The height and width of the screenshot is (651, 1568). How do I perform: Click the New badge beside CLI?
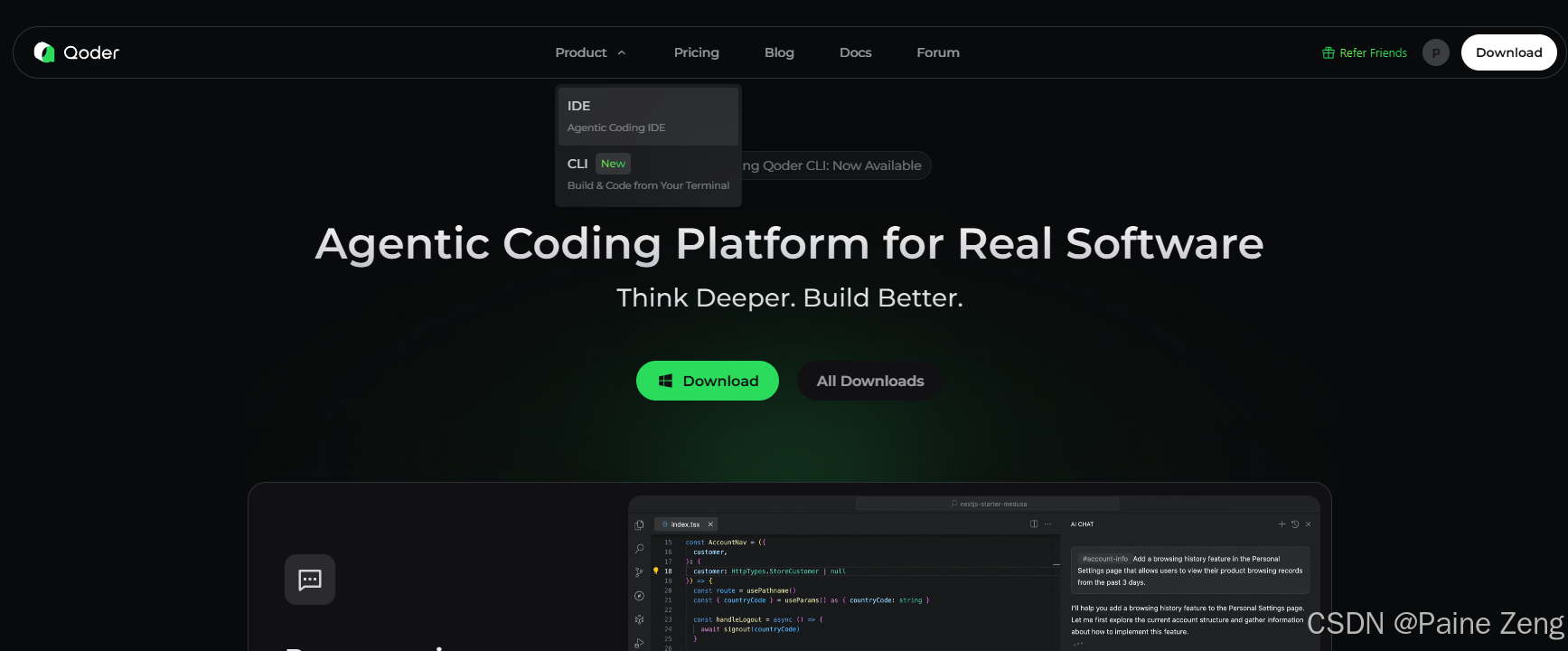pyautogui.click(x=613, y=164)
